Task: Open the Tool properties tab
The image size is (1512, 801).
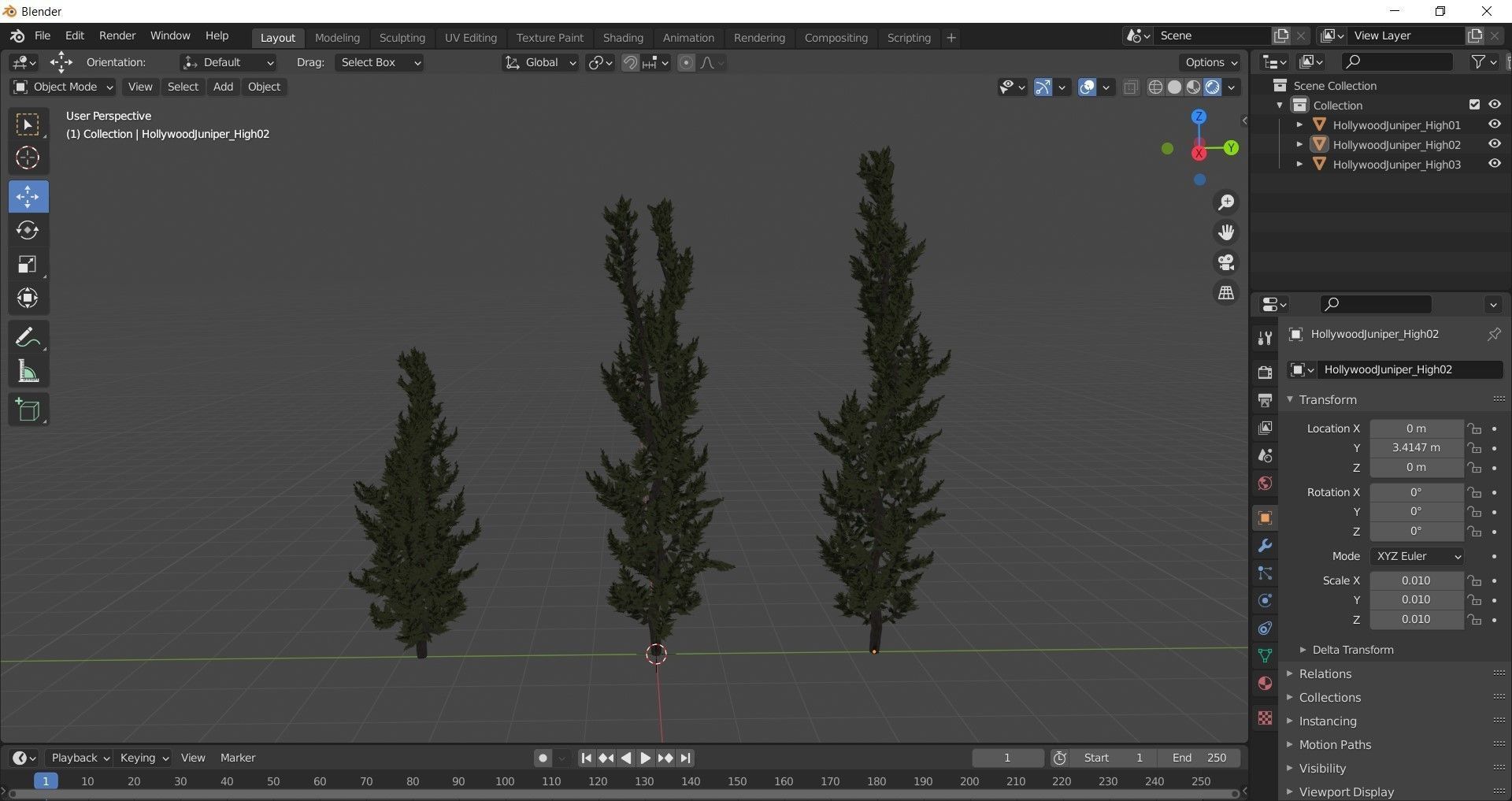Action: [x=1265, y=338]
